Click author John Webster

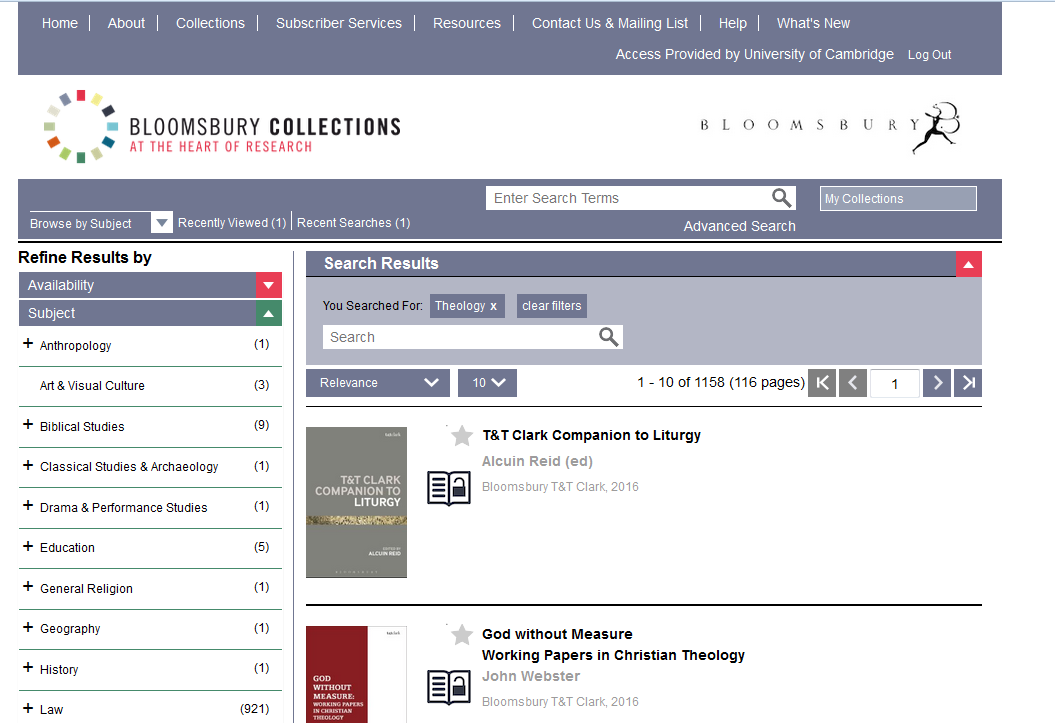531,676
